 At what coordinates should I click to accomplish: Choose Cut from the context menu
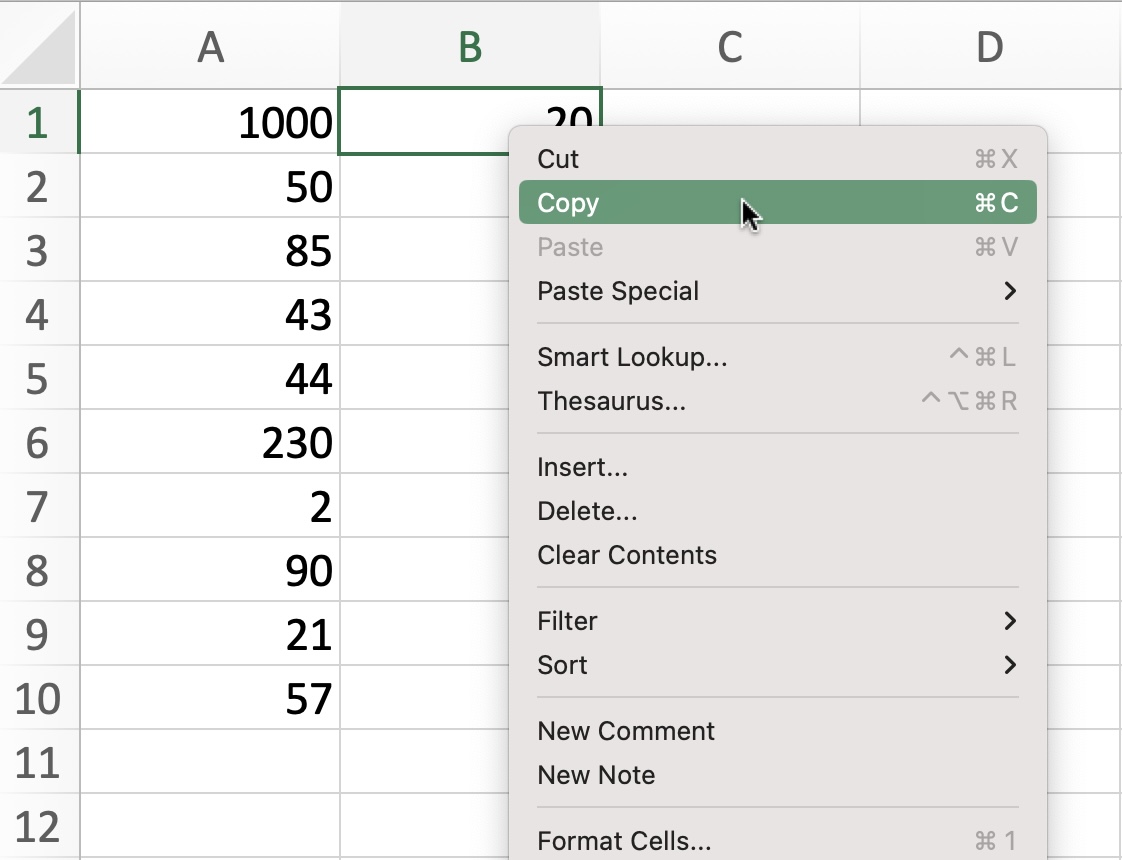[778, 159]
